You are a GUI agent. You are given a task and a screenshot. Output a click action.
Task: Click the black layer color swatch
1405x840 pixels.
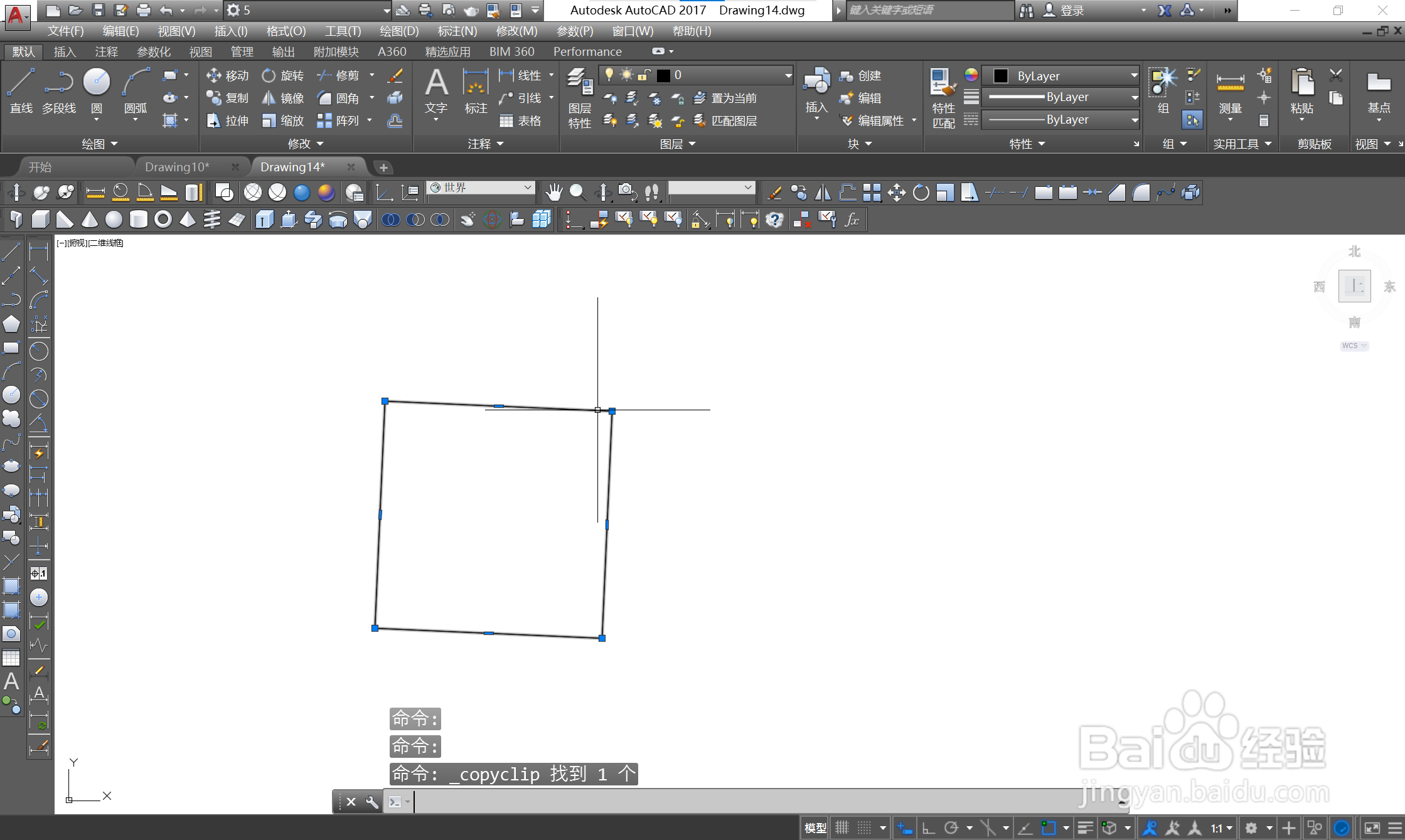click(x=663, y=75)
